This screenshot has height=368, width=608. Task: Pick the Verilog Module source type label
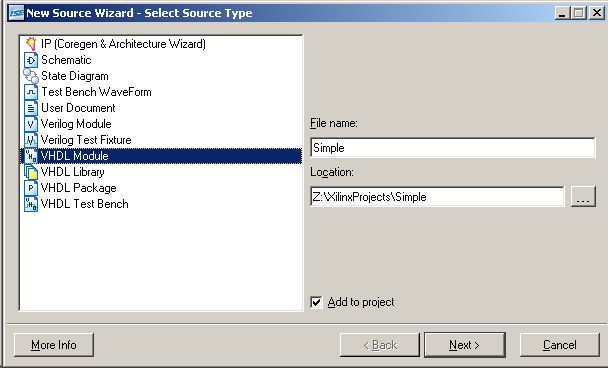pyautogui.click(x=76, y=124)
